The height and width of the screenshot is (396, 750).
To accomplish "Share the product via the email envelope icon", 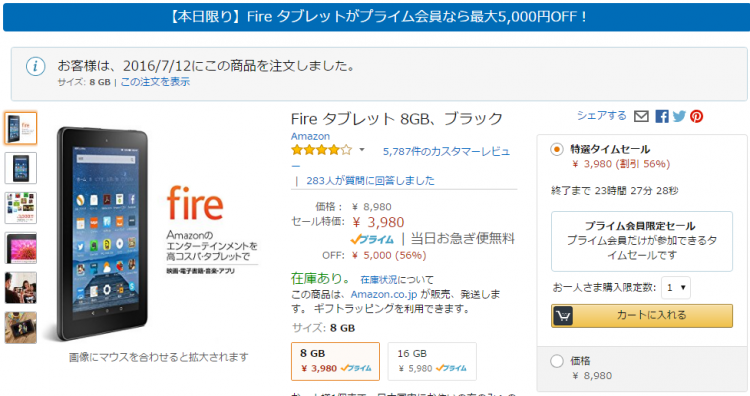I will click(x=641, y=116).
